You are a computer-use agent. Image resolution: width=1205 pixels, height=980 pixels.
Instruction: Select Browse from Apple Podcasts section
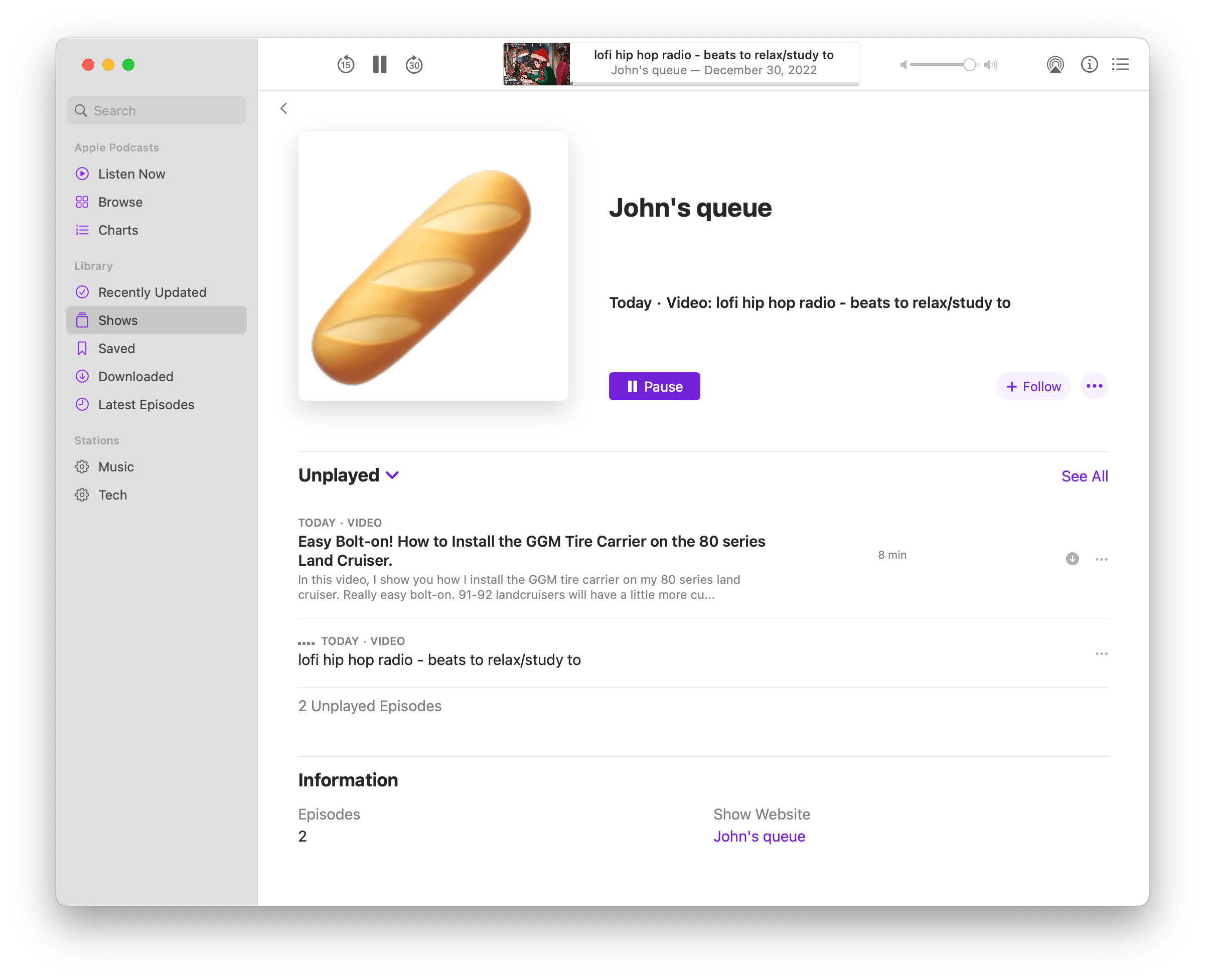coord(119,201)
